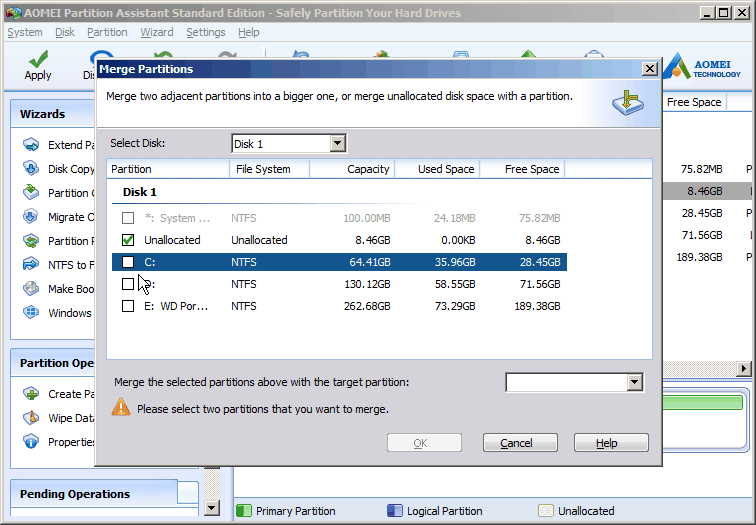Click the Windows To Go icon
The image size is (756, 525).
pyautogui.click(x=31, y=312)
